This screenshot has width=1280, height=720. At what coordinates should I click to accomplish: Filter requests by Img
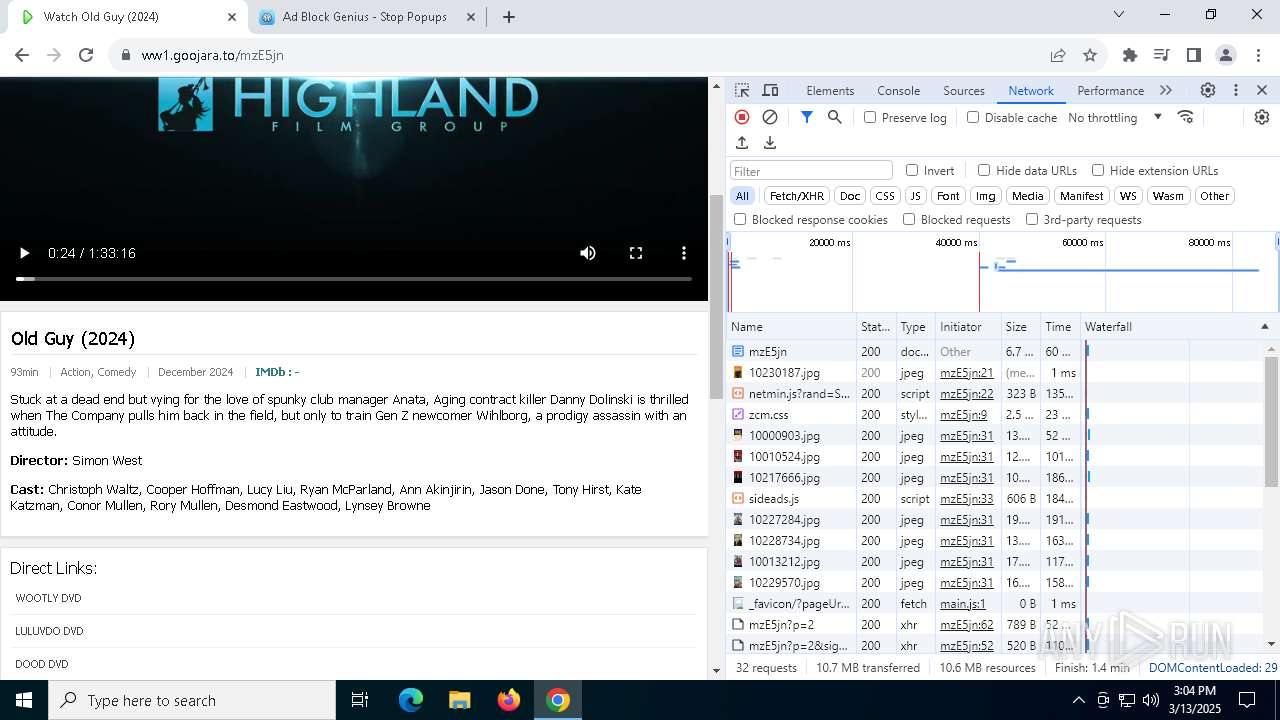coord(986,196)
